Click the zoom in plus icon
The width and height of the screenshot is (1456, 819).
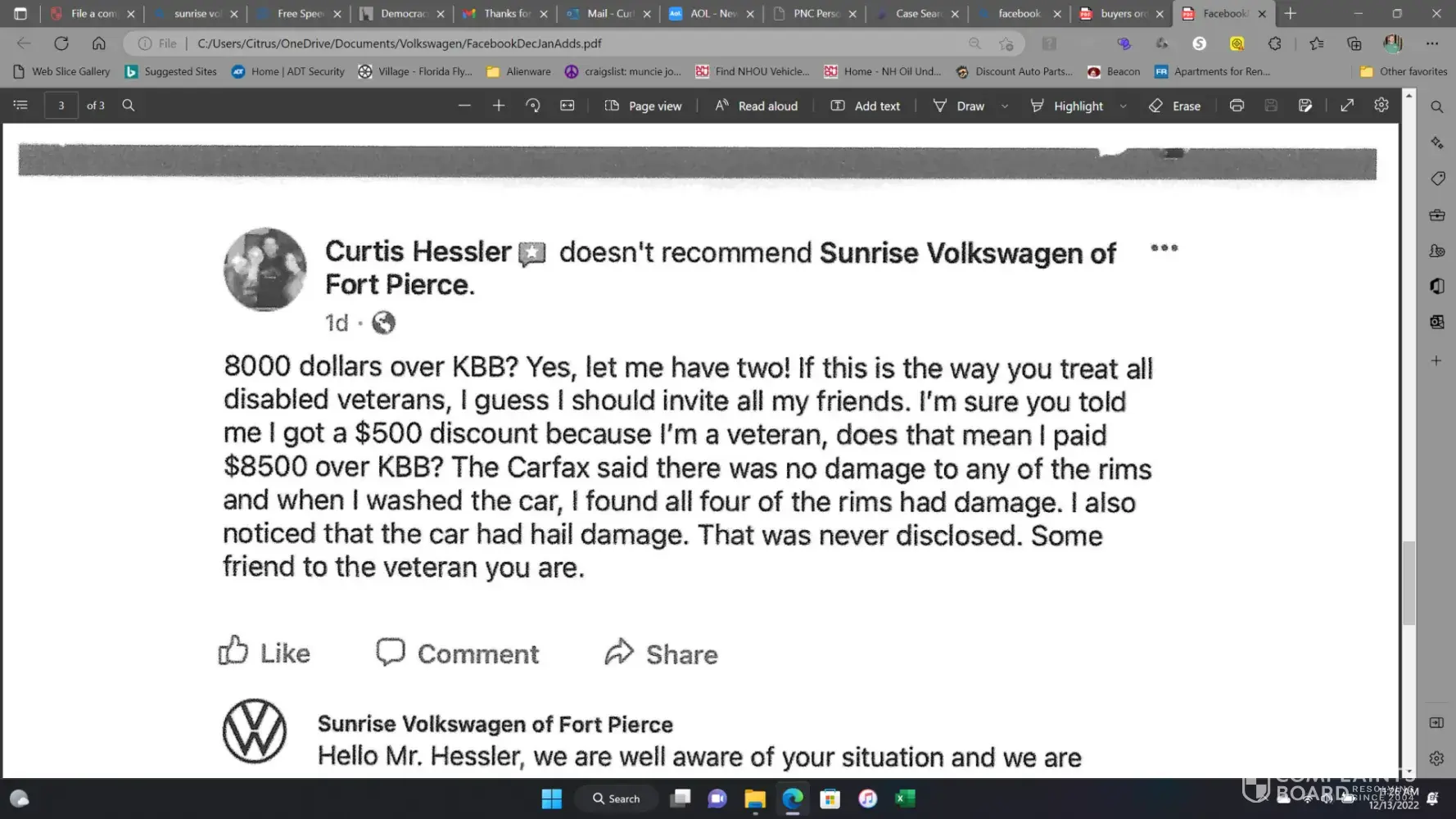499,106
